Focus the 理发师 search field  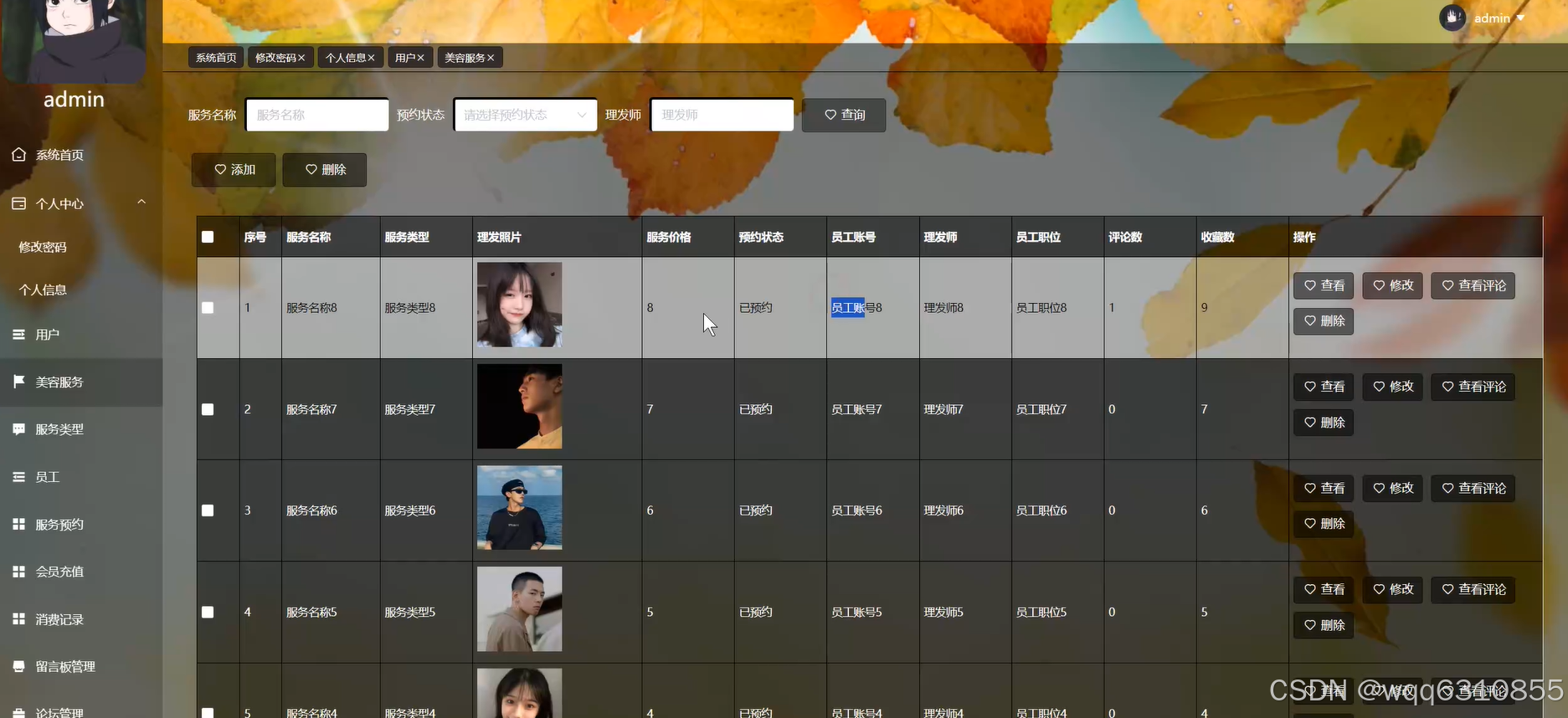pos(722,115)
